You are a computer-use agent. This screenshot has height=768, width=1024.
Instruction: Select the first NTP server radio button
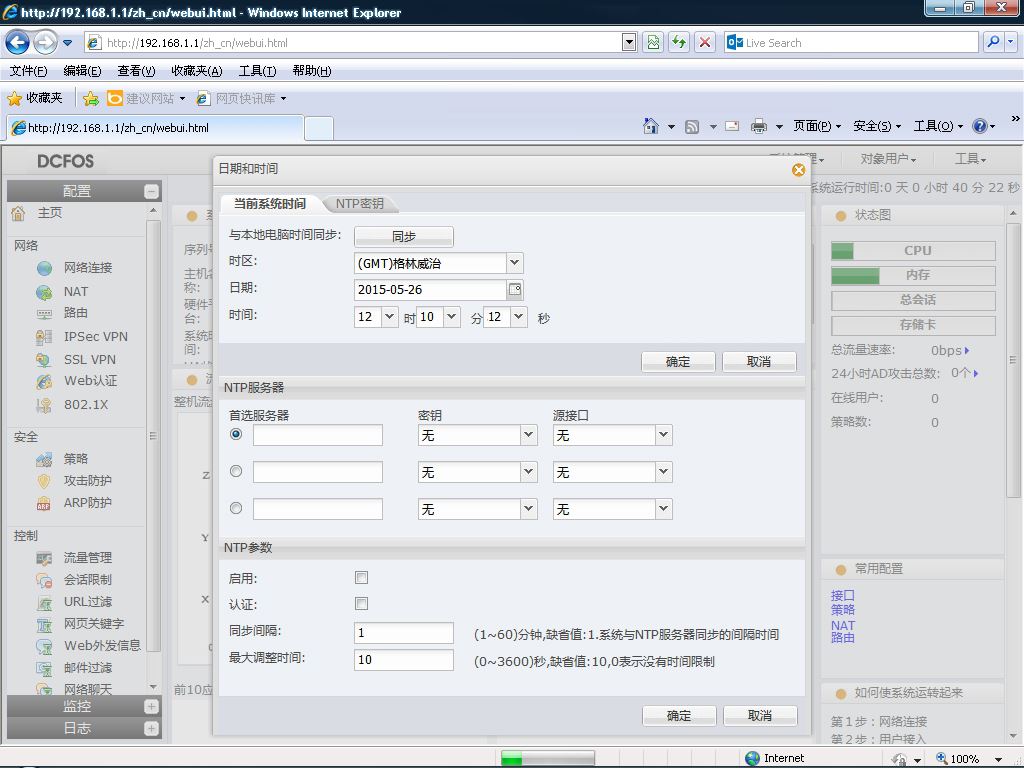tap(236, 434)
